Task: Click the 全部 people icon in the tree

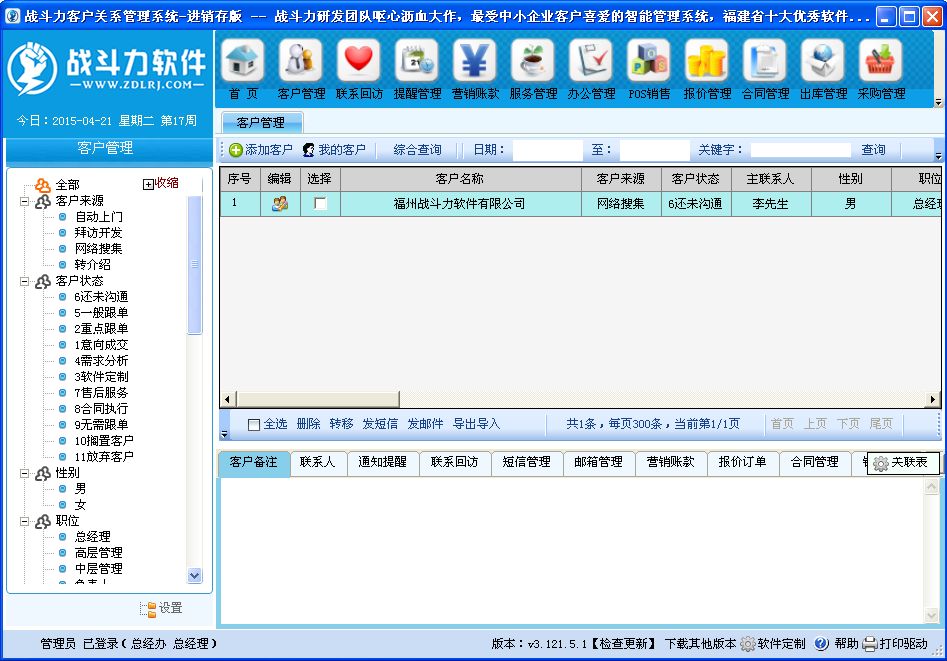Action: pyautogui.click(x=43, y=184)
